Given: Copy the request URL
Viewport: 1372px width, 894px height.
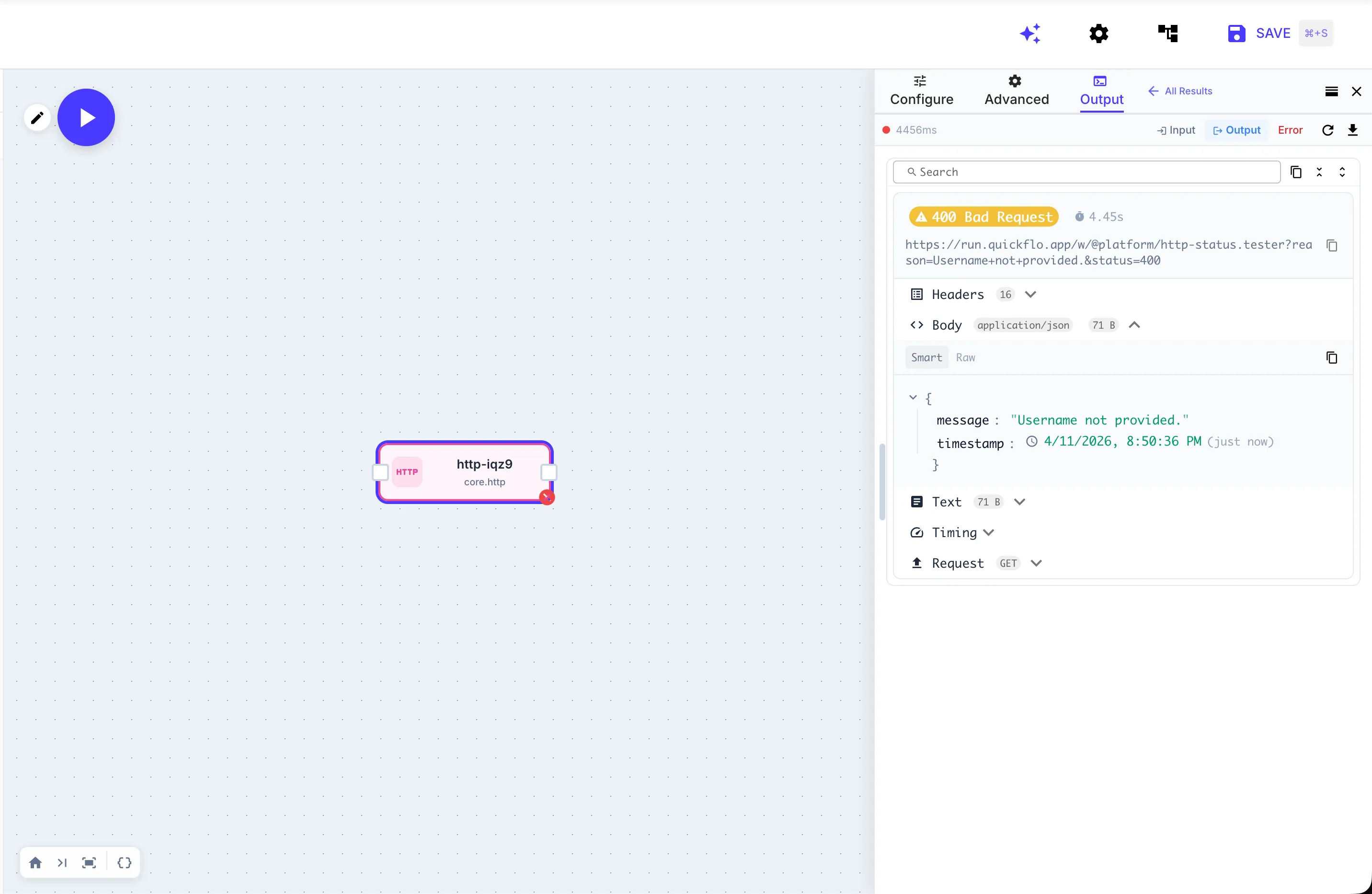Looking at the screenshot, I should [x=1332, y=246].
